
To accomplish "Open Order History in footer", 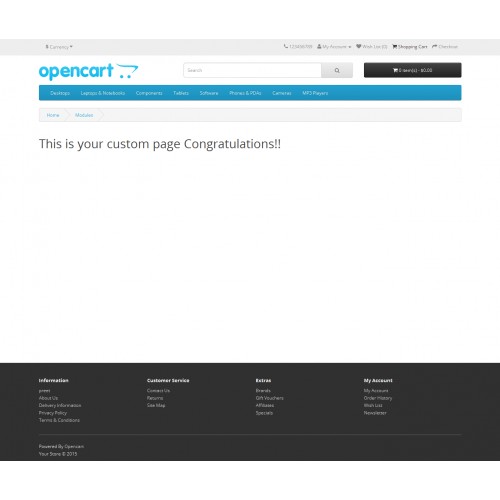I will pos(378,398).
